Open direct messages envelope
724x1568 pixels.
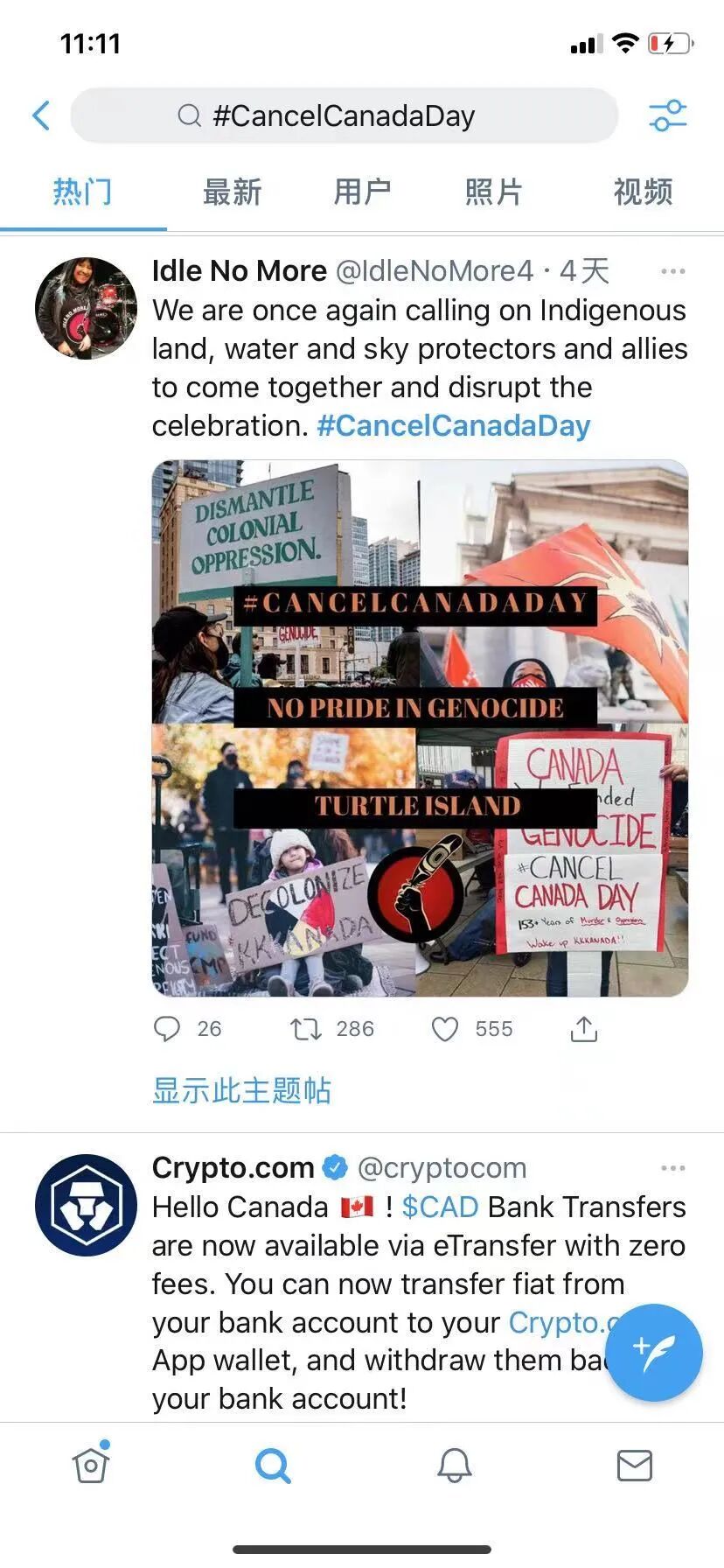[x=635, y=1465]
